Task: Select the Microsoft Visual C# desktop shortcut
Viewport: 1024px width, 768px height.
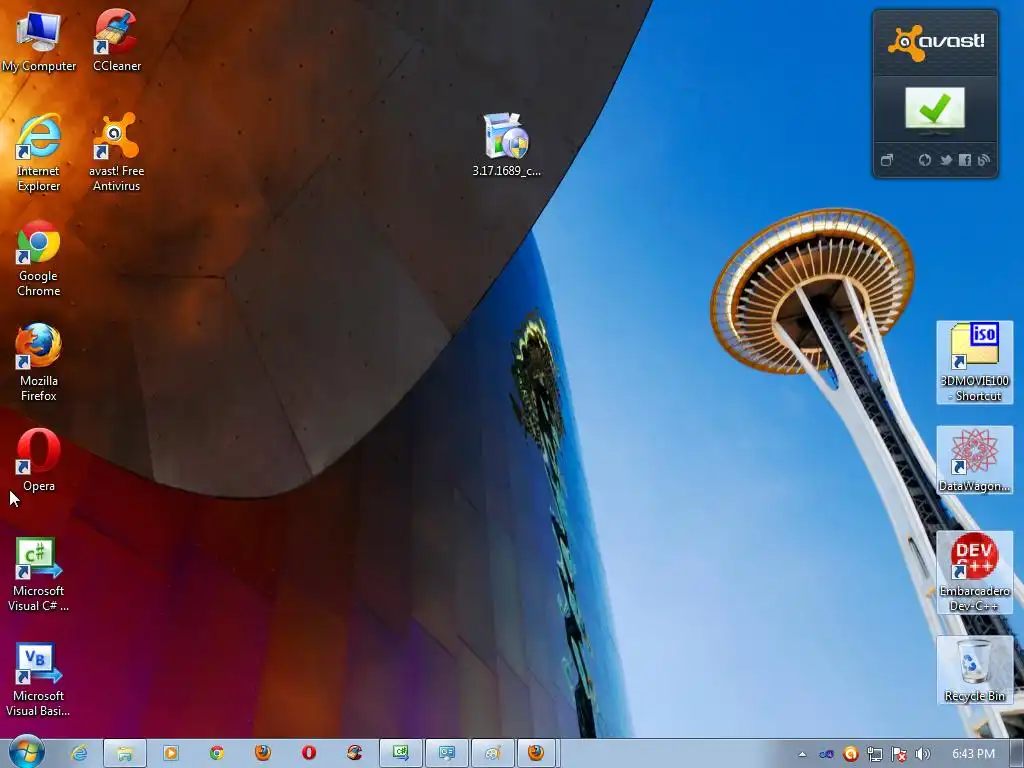Action: coord(39,575)
